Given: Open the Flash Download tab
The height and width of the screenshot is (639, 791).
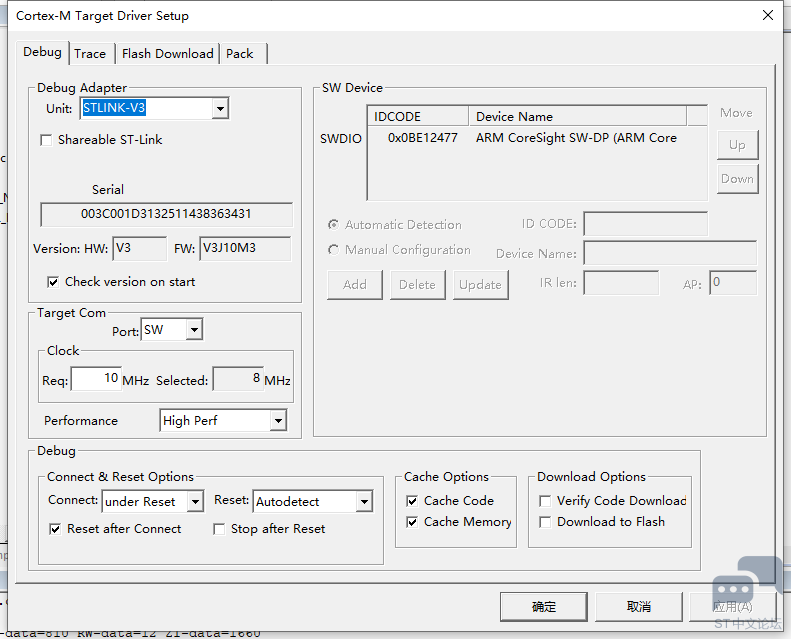Looking at the screenshot, I should point(167,54).
